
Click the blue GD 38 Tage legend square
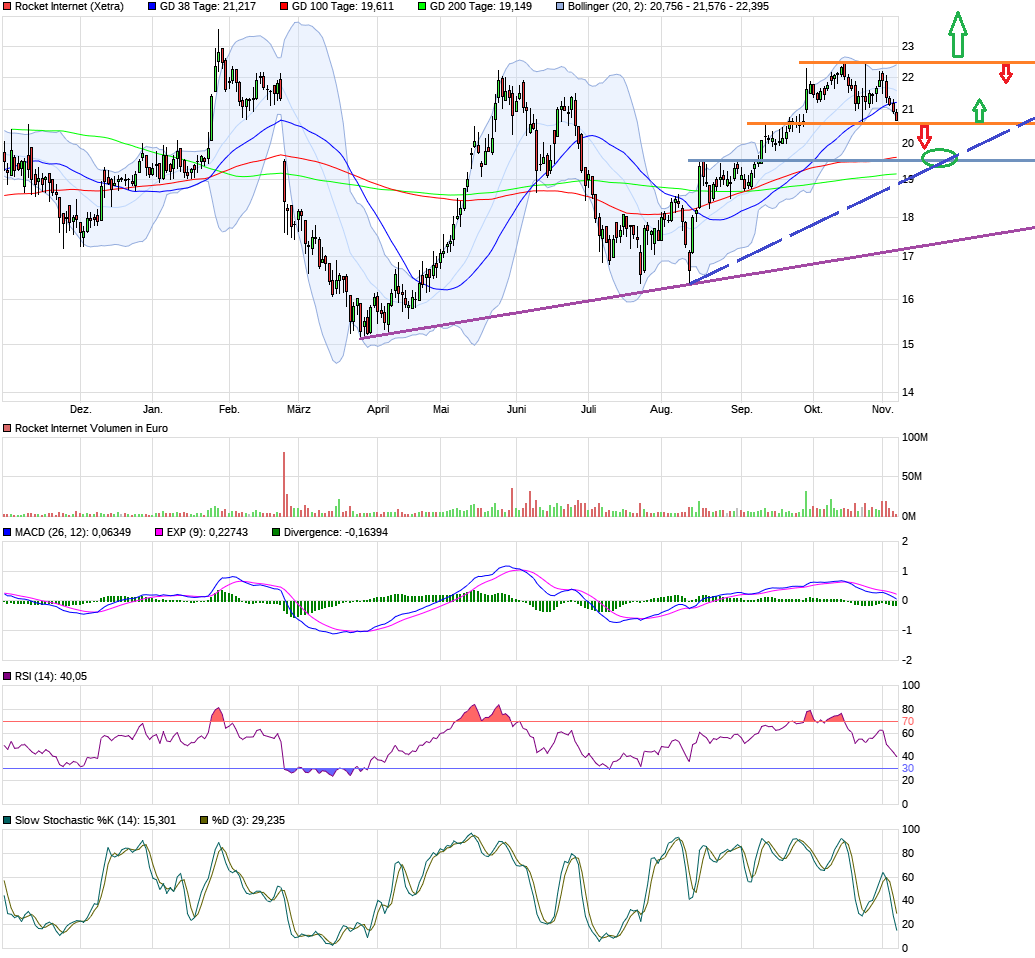150,7
